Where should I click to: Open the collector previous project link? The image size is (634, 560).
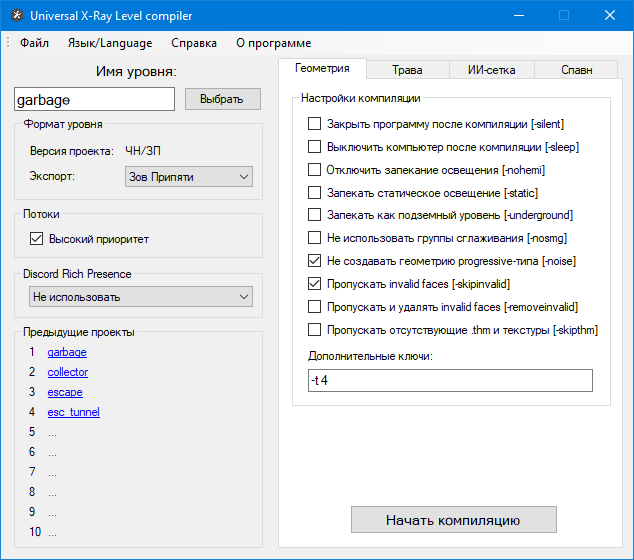[x=68, y=372]
